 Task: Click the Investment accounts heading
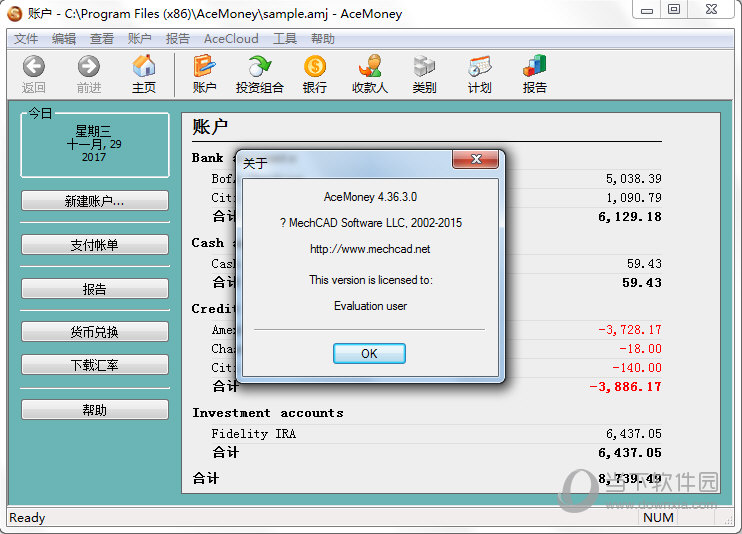click(x=268, y=413)
